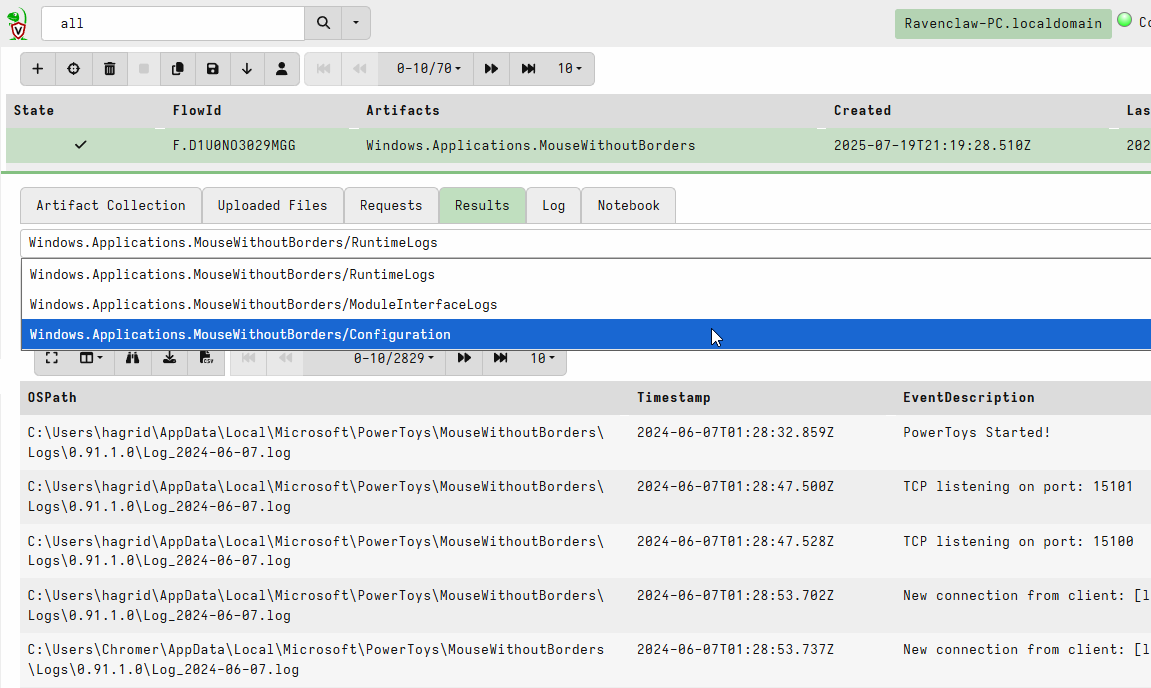
Task: Choose the MouseWithoutBorders/ModuleInterfaceLogs option
Action: [x=586, y=305]
